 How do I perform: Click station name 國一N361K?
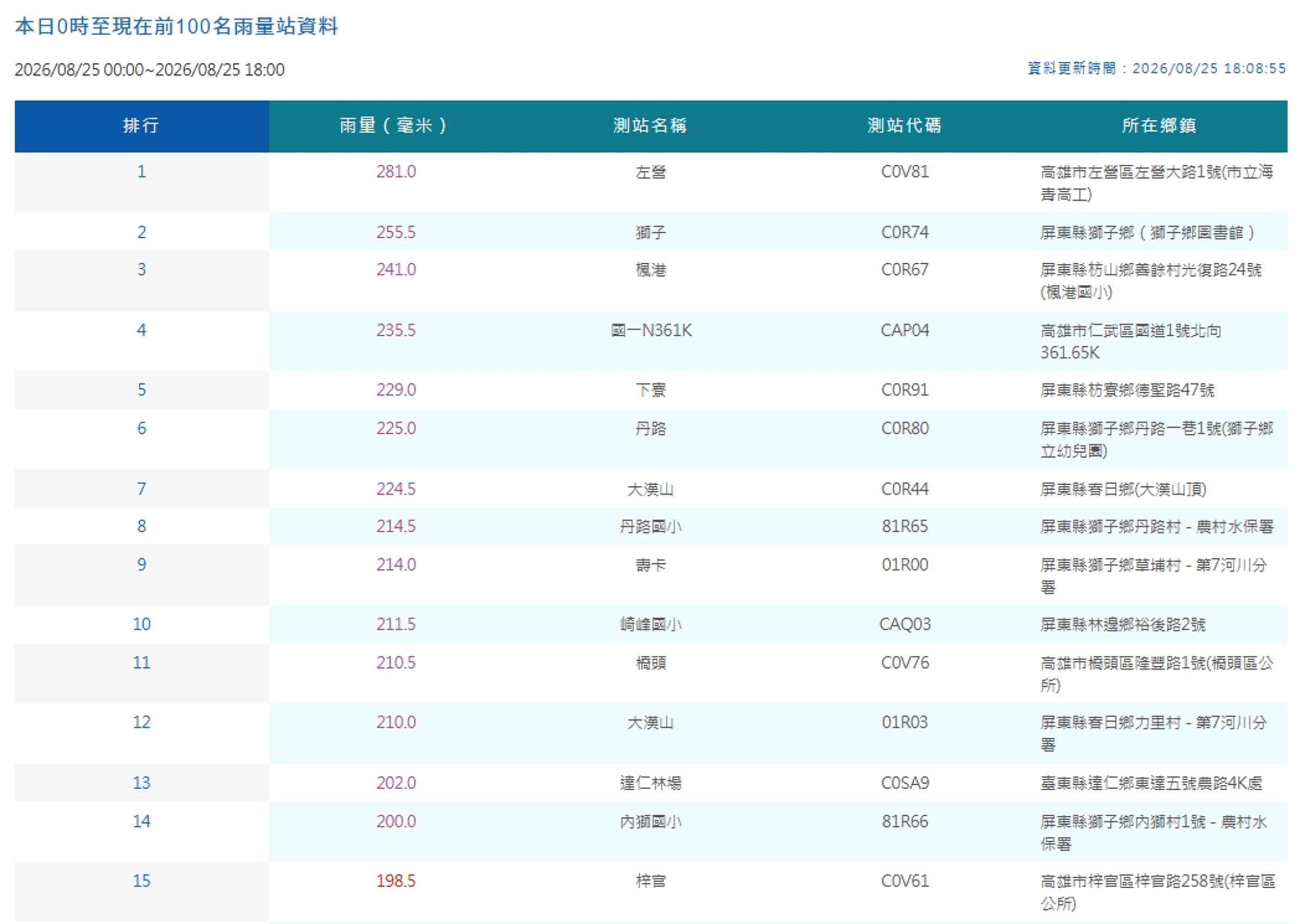pyautogui.click(x=651, y=330)
